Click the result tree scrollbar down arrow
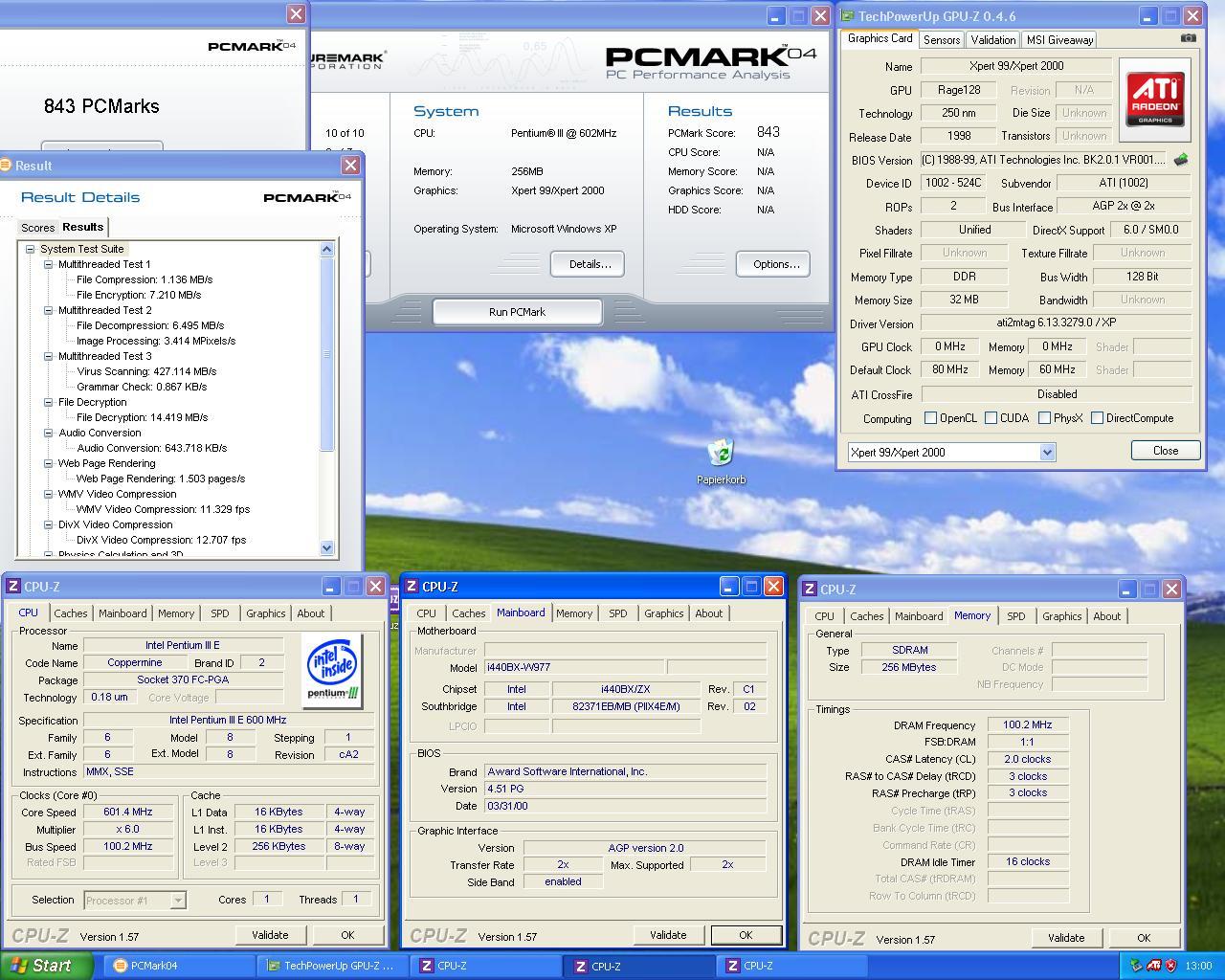Image resolution: width=1225 pixels, height=980 pixels. coord(327,548)
